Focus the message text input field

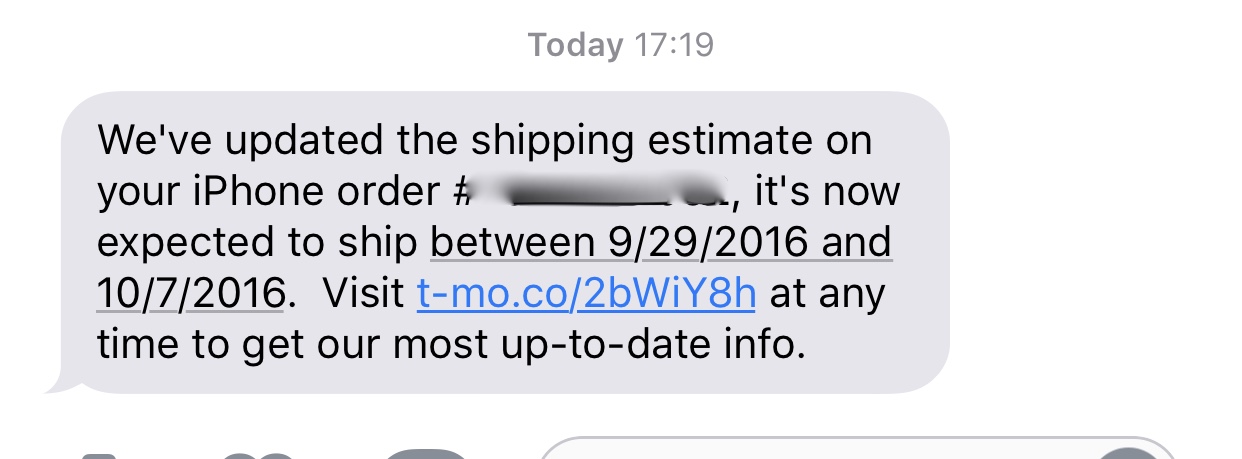click(x=820, y=453)
